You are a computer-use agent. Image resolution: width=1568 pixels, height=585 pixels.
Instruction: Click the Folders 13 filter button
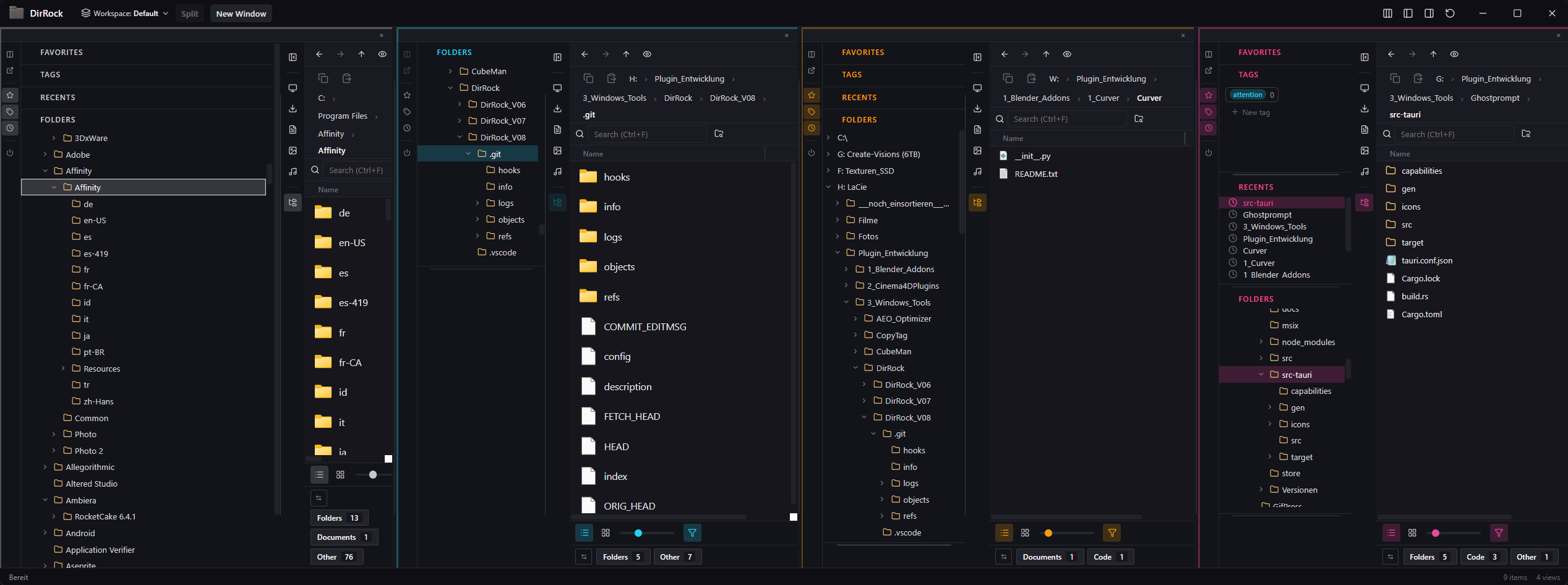coord(338,518)
